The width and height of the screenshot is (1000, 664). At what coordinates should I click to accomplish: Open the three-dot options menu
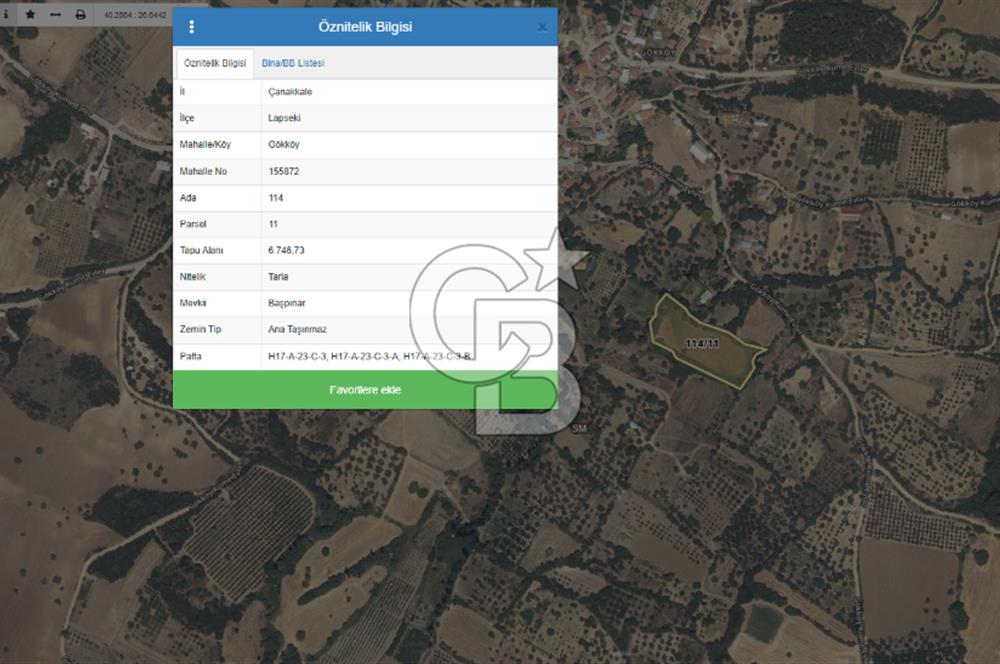(x=191, y=27)
